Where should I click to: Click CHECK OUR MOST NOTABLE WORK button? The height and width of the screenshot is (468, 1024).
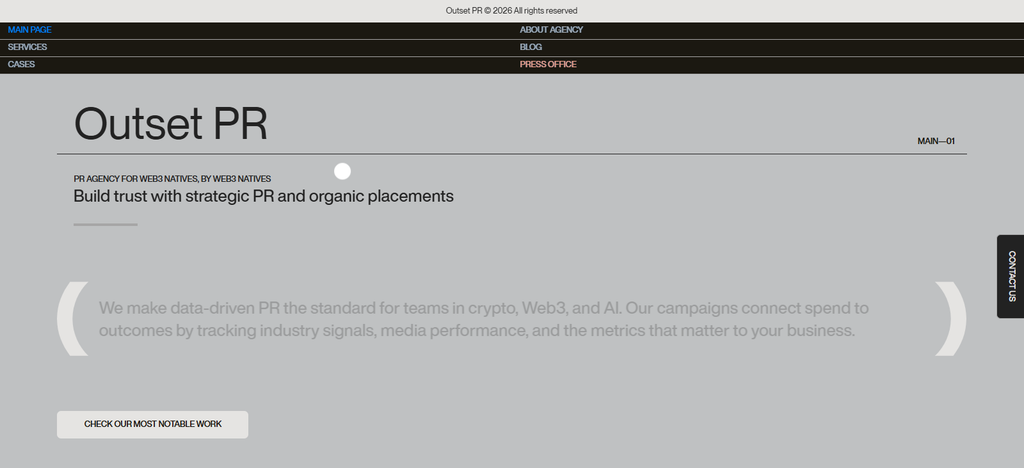pyautogui.click(x=152, y=424)
